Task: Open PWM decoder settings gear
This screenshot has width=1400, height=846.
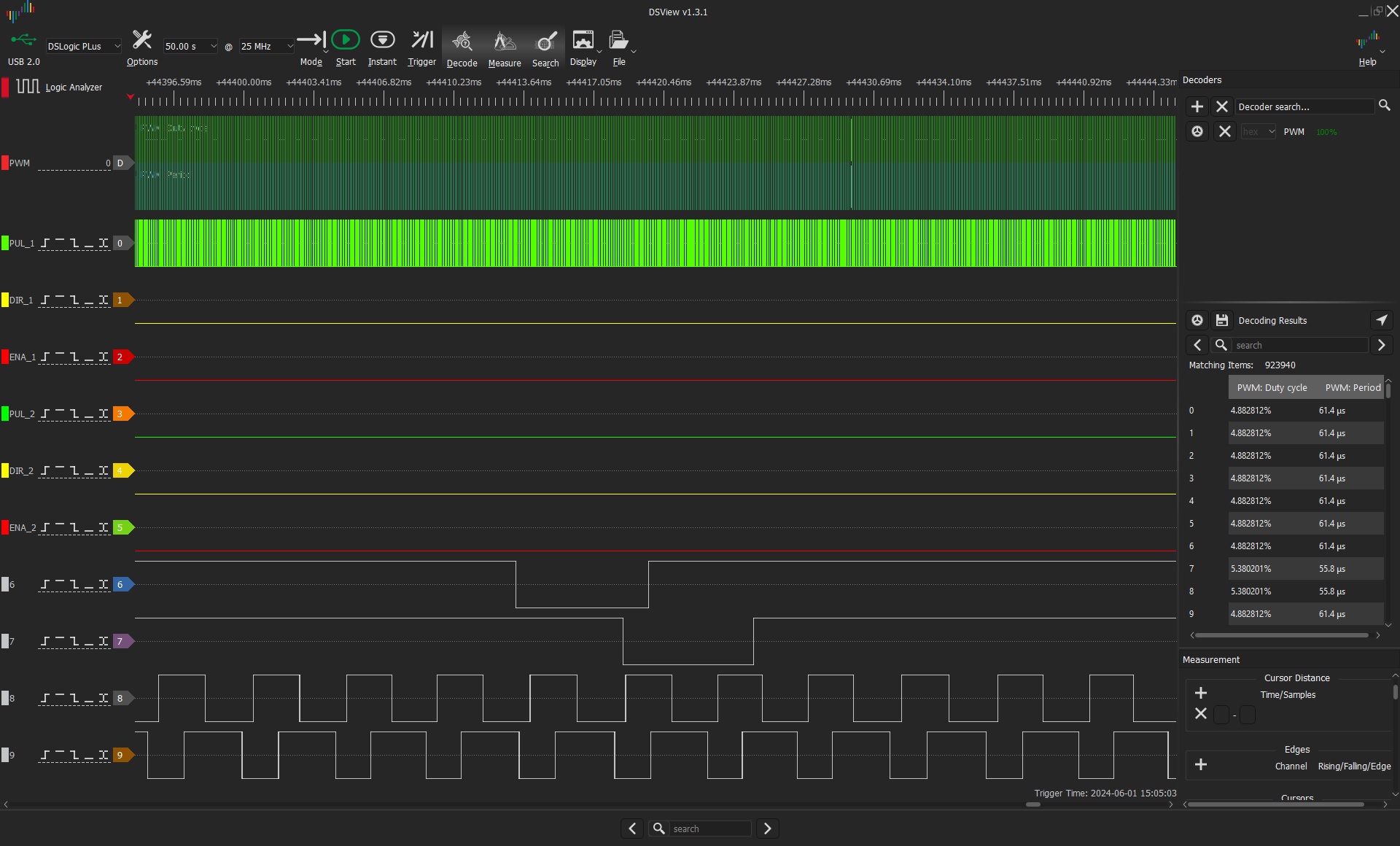Action: pos(1197,131)
